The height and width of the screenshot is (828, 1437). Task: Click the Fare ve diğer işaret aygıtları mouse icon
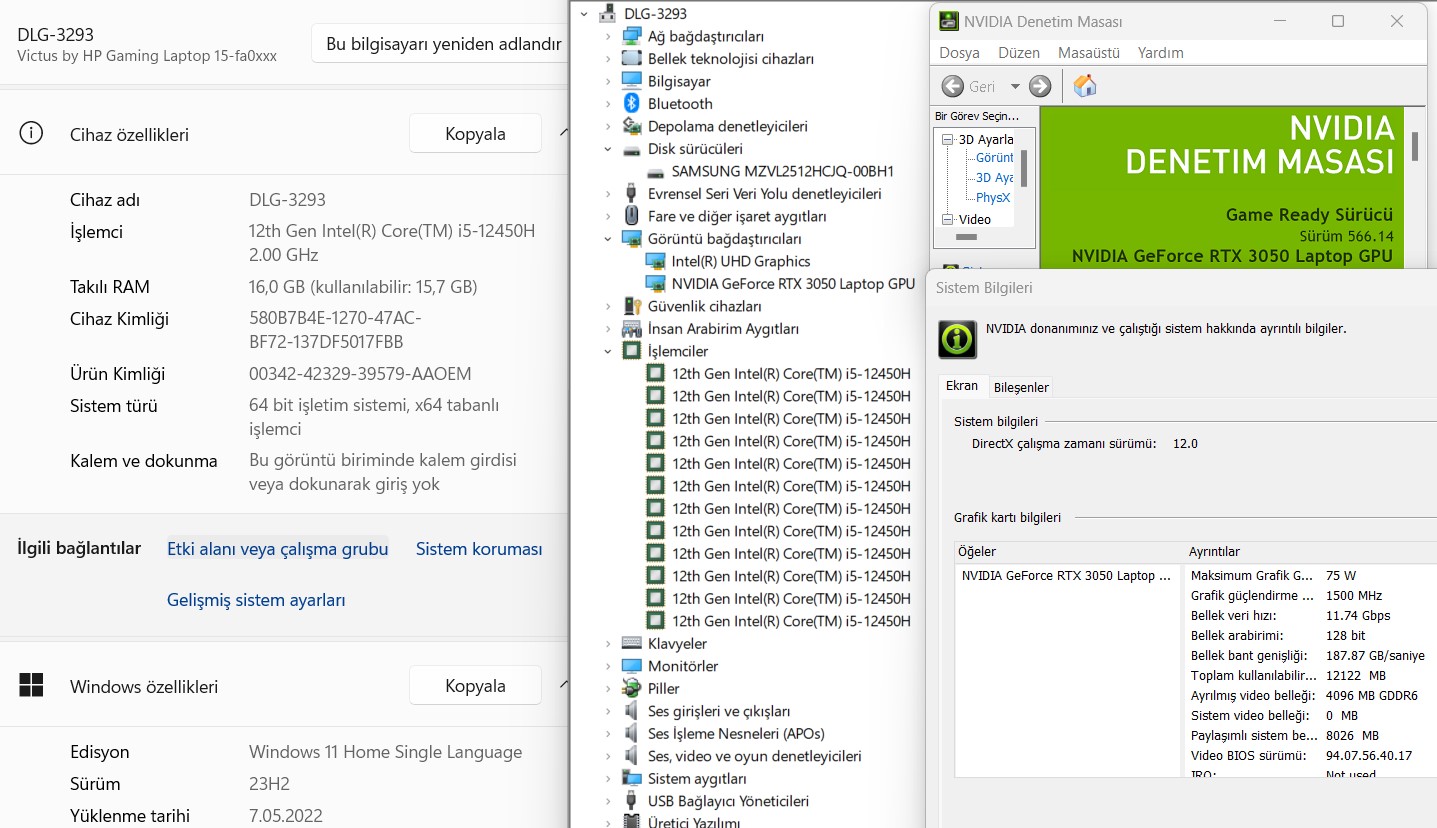coord(631,216)
